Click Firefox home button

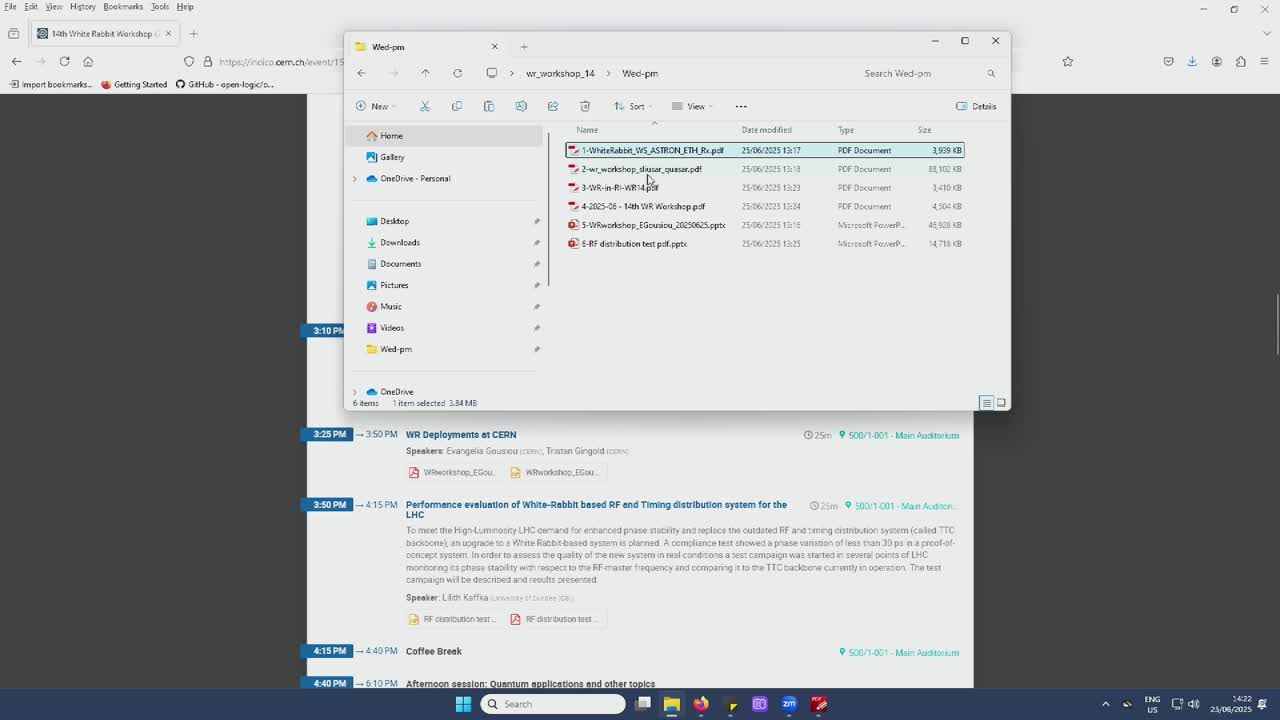coord(88,61)
